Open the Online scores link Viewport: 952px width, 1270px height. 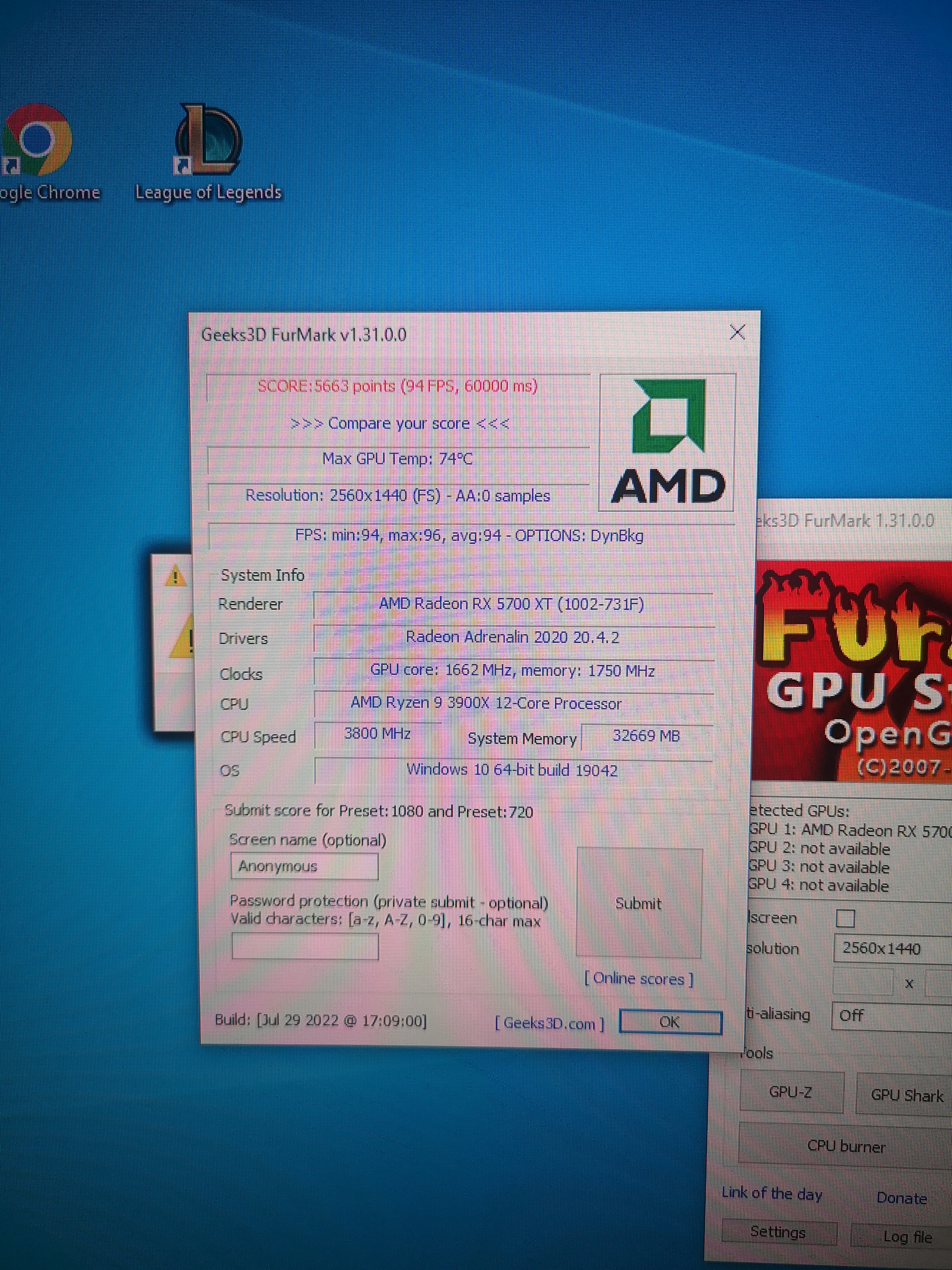pos(639,978)
